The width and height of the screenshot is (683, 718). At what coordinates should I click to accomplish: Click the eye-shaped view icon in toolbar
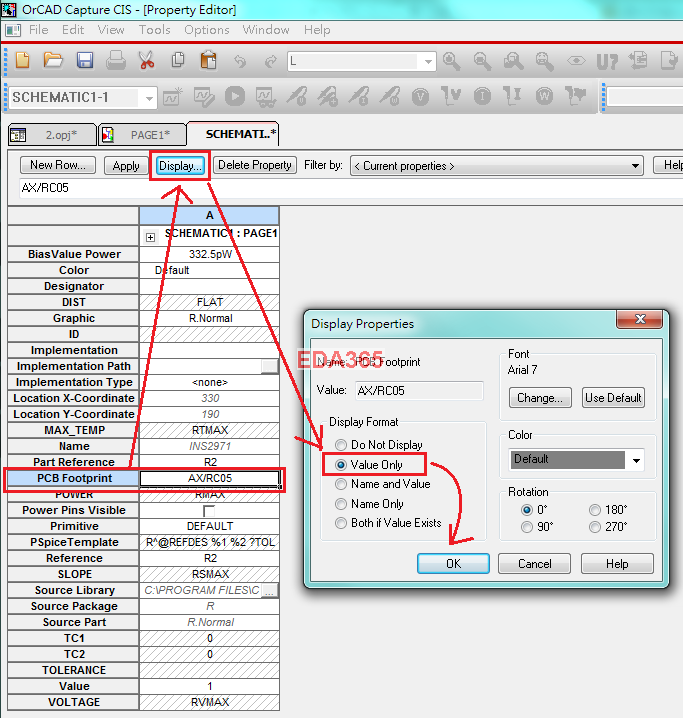[576, 60]
